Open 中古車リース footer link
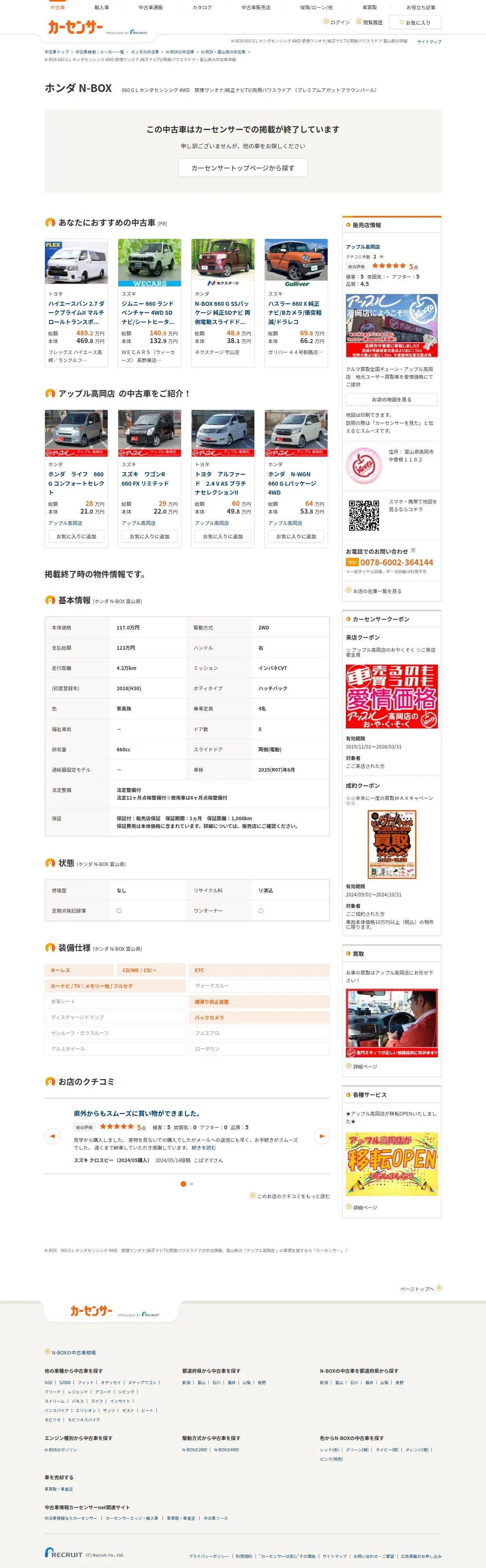The width and height of the screenshot is (486, 1568). 216,1518
